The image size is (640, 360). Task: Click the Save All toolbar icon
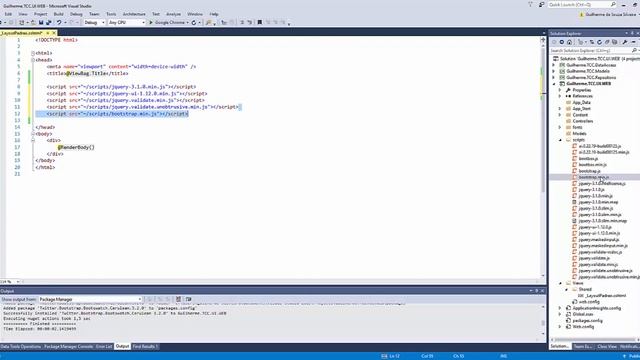(48, 22)
